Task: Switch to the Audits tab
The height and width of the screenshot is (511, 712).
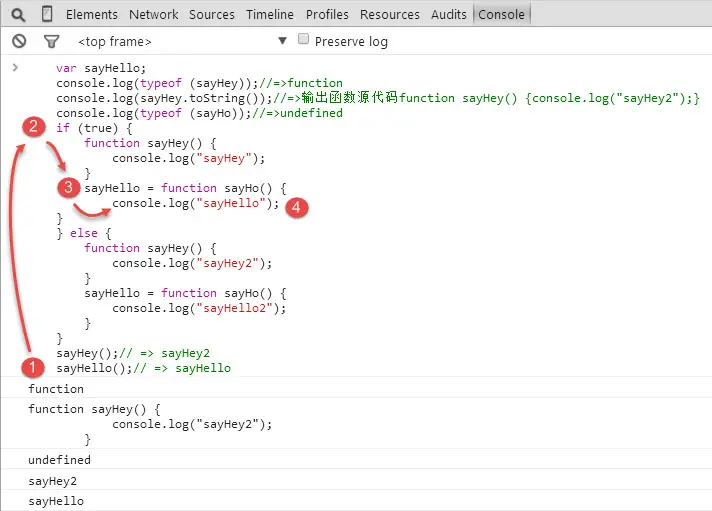Action: 449,15
